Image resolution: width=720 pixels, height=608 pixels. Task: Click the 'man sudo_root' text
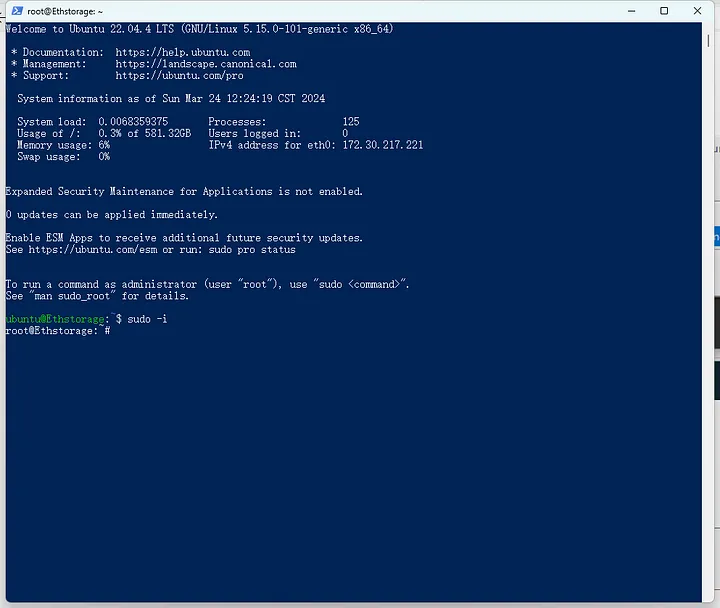tap(72, 296)
